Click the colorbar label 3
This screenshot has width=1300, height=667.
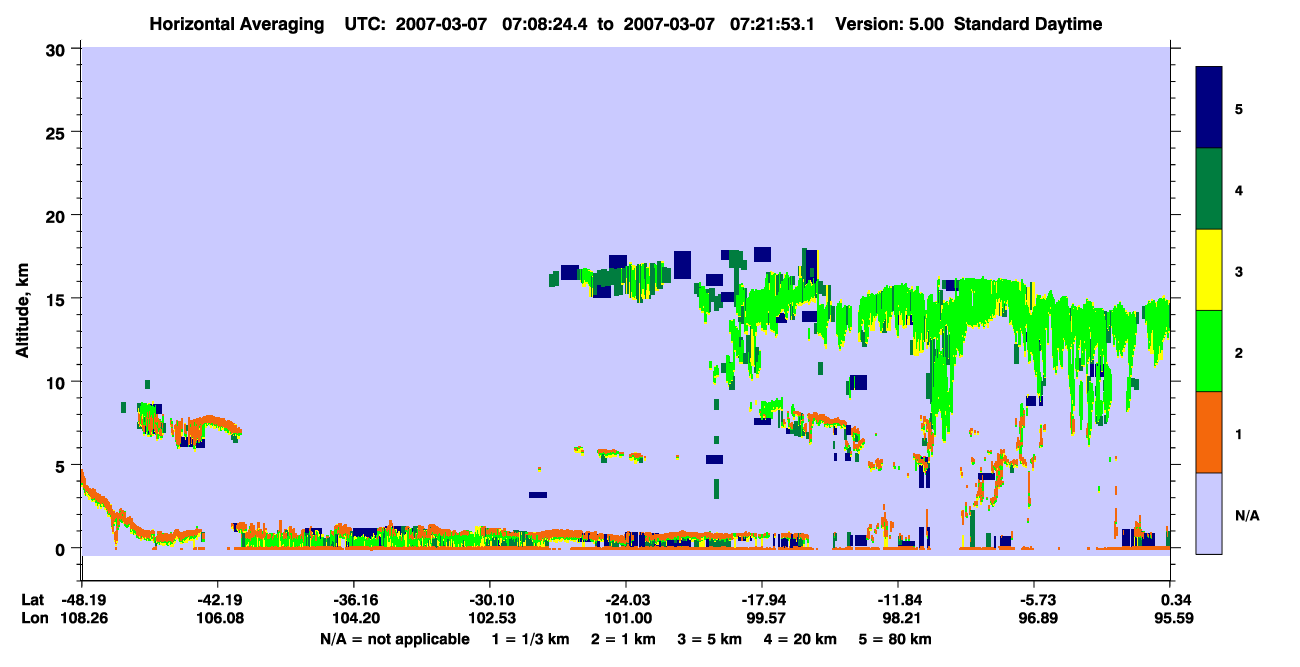[x=1239, y=271]
